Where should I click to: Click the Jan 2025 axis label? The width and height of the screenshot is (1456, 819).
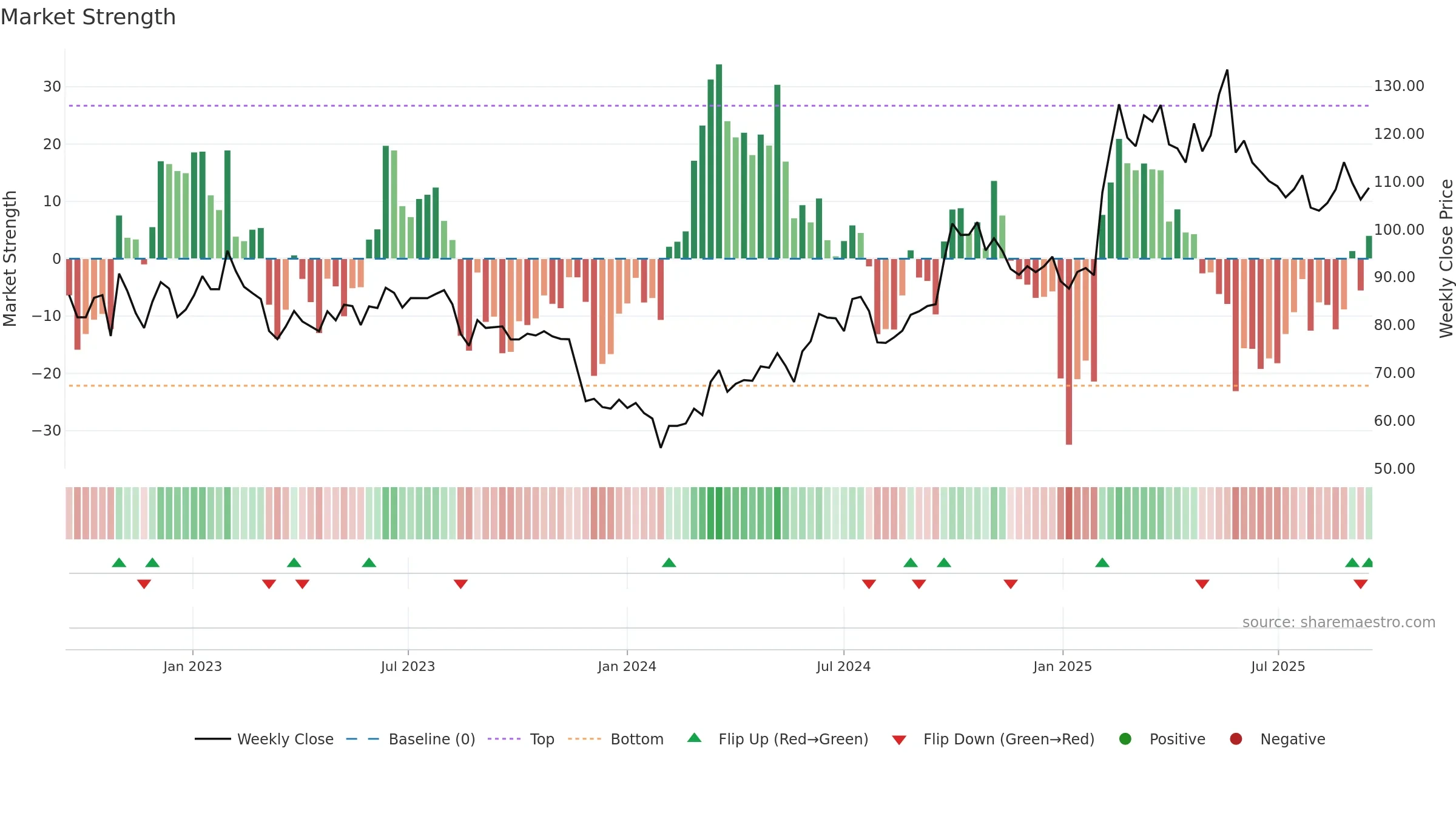(1062, 666)
